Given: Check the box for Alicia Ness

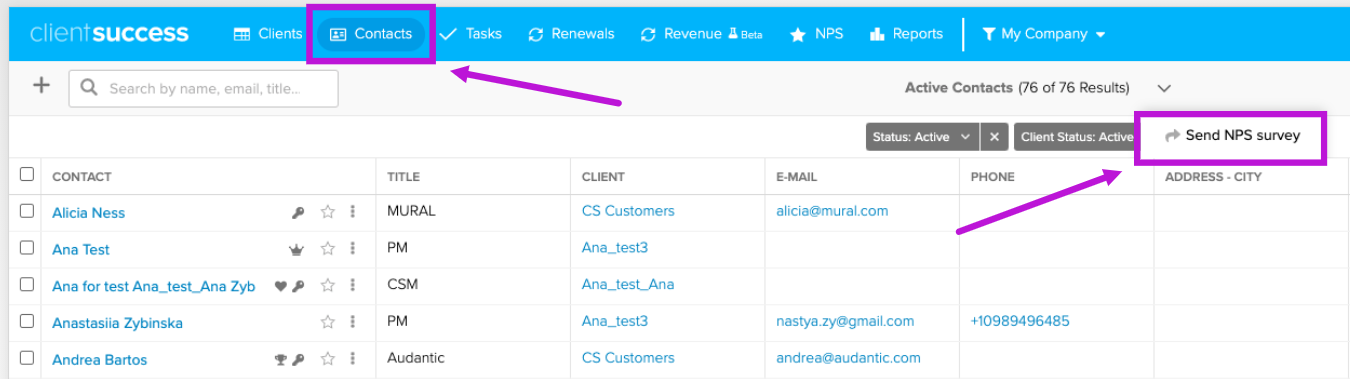Looking at the screenshot, I should coord(27,211).
